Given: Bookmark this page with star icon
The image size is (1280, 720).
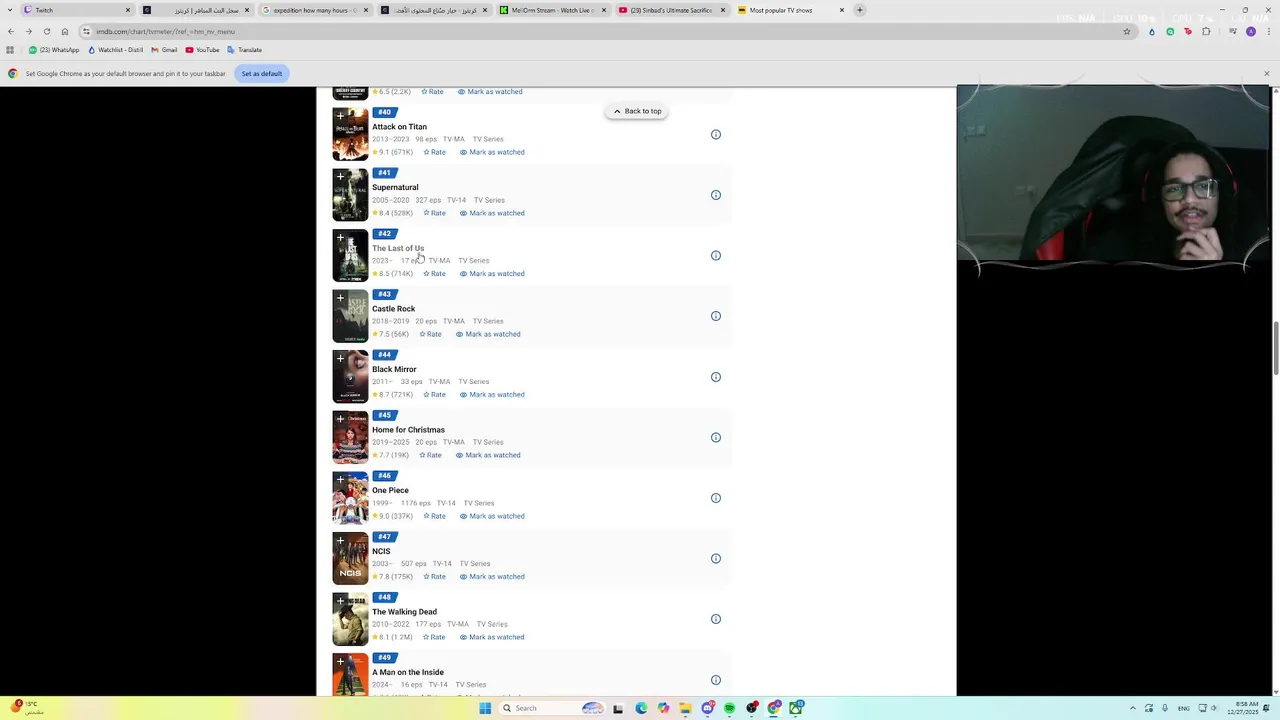Looking at the screenshot, I should pyautogui.click(x=1127, y=31).
